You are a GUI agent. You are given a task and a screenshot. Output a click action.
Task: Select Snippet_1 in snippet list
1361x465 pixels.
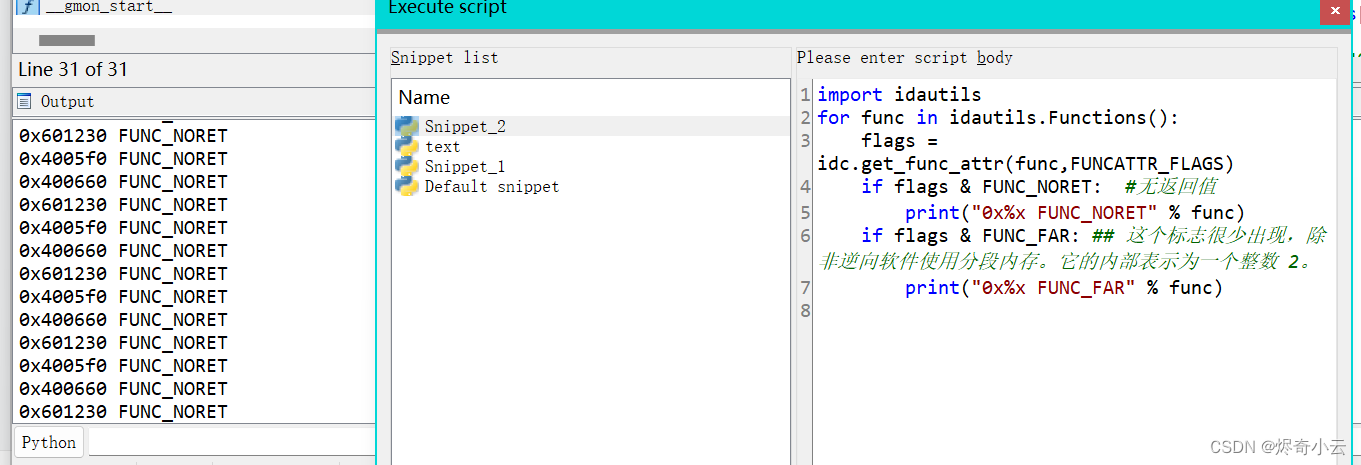(x=465, y=166)
